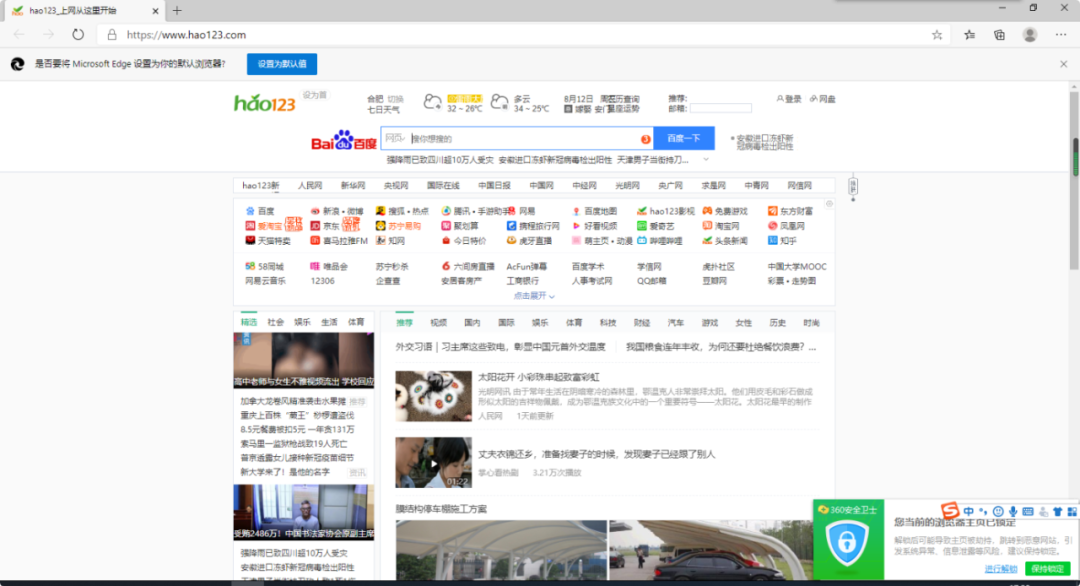Switch to the 社会 tab in the left news panel

tap(276, 322)
